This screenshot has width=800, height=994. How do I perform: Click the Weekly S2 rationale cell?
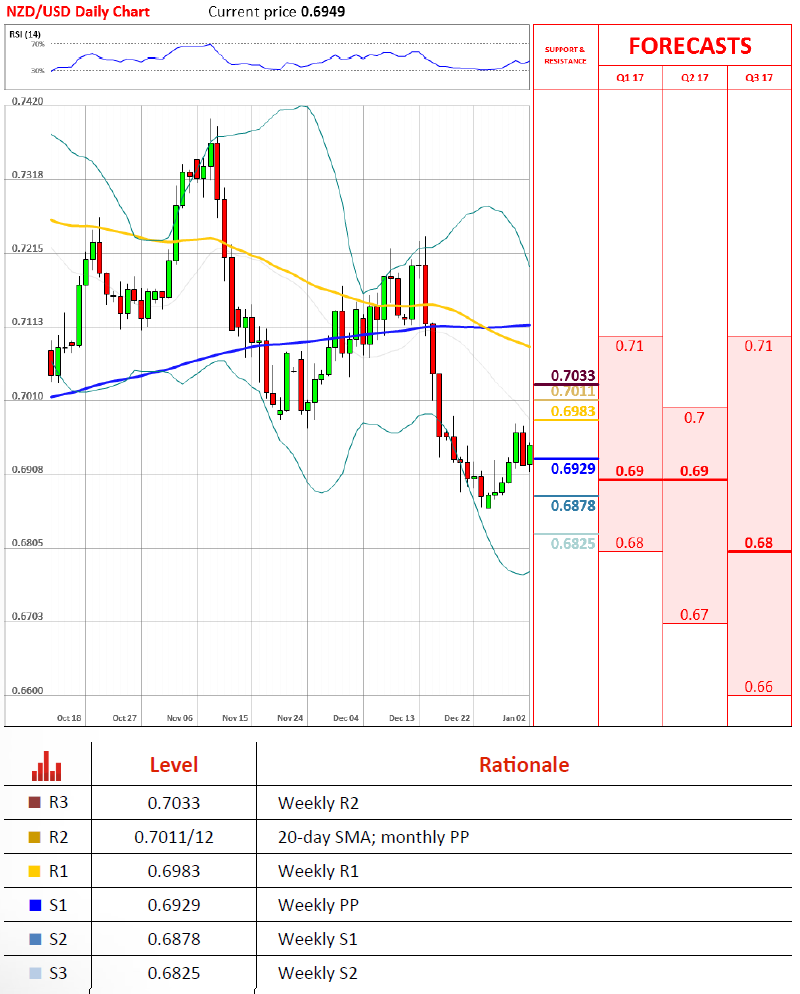point(318,973)
